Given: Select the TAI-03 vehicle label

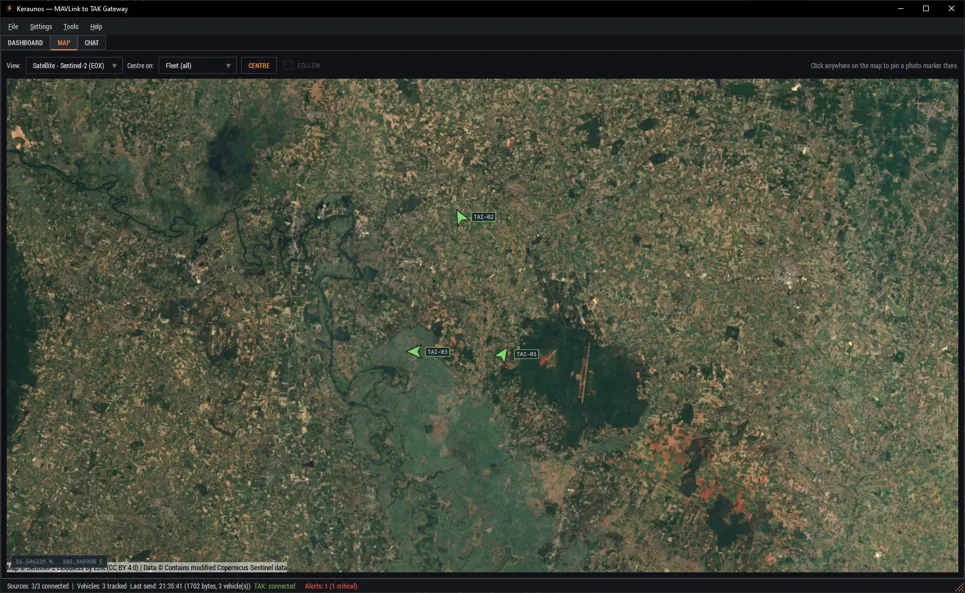Looking at the screenshot, I should (x=437, y=352).
